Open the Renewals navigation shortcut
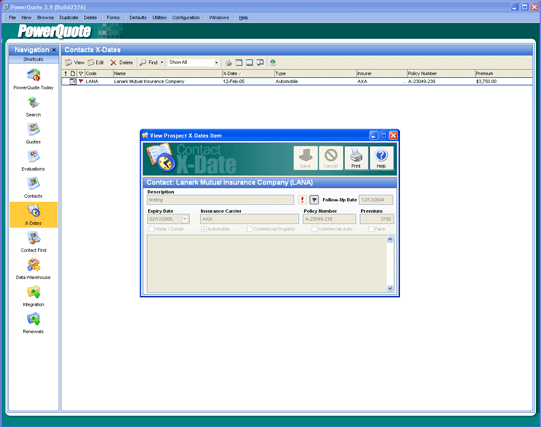Screen dimensions: 541x427 pyautogui.click(x=33, y=324)
